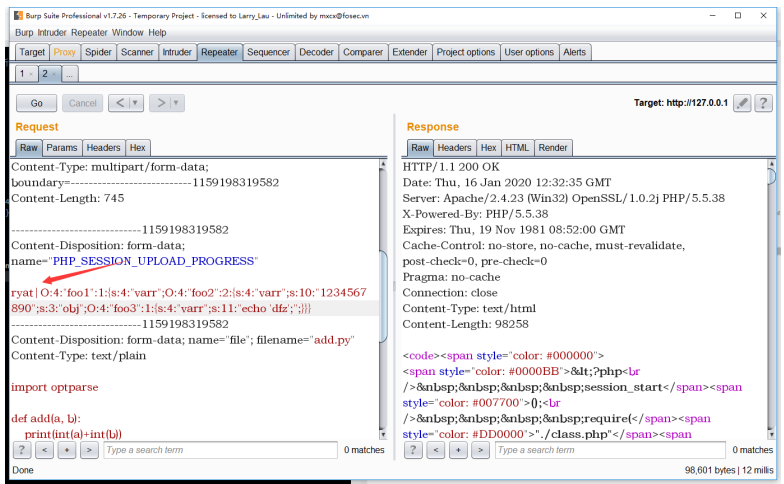Screen dimensions: 784x484
Task: Click the Request search term input field
Action: click(220, 450)
